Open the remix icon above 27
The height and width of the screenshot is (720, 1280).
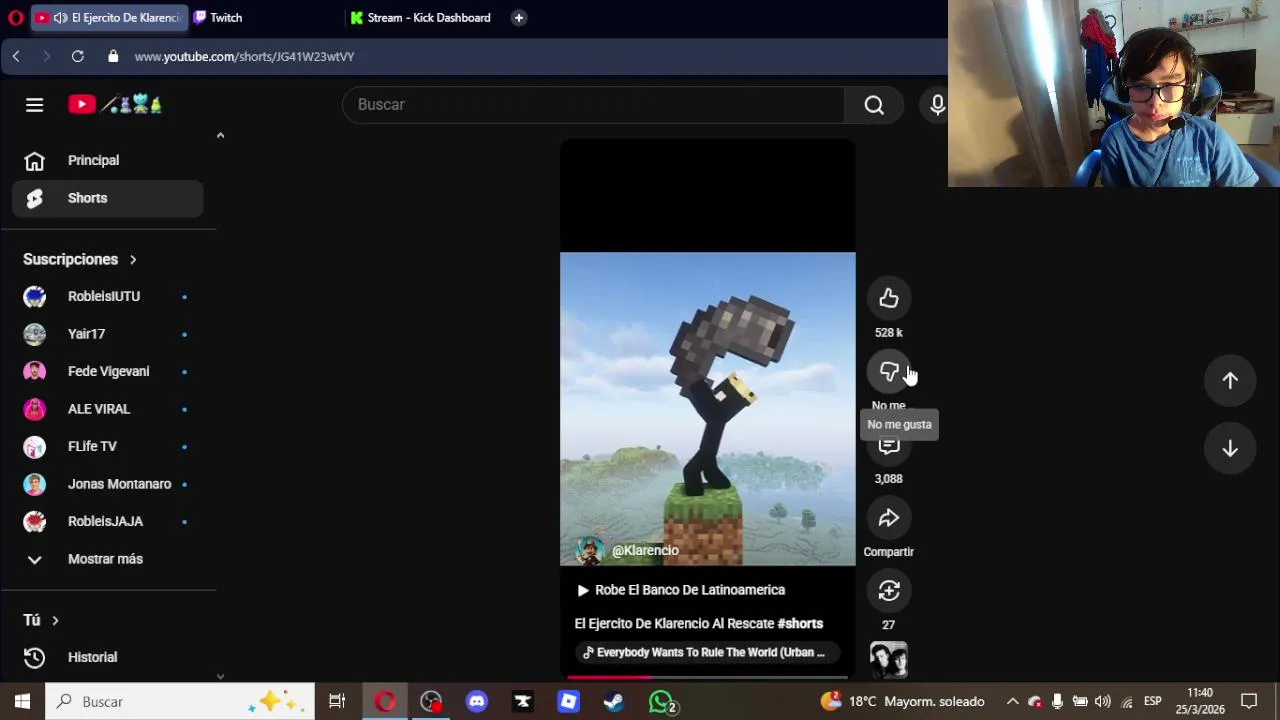[x=889, y=591]
